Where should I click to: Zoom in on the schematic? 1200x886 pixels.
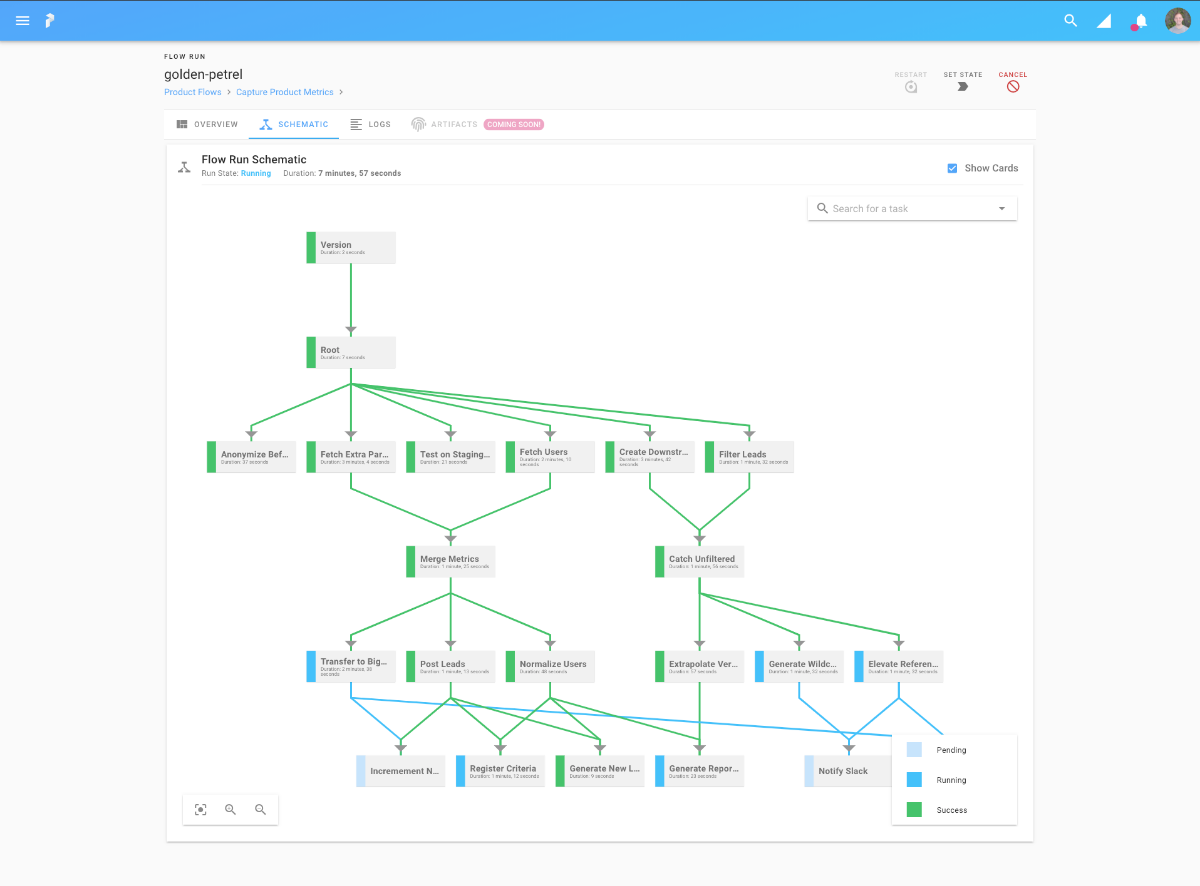(x=230, y=810)
